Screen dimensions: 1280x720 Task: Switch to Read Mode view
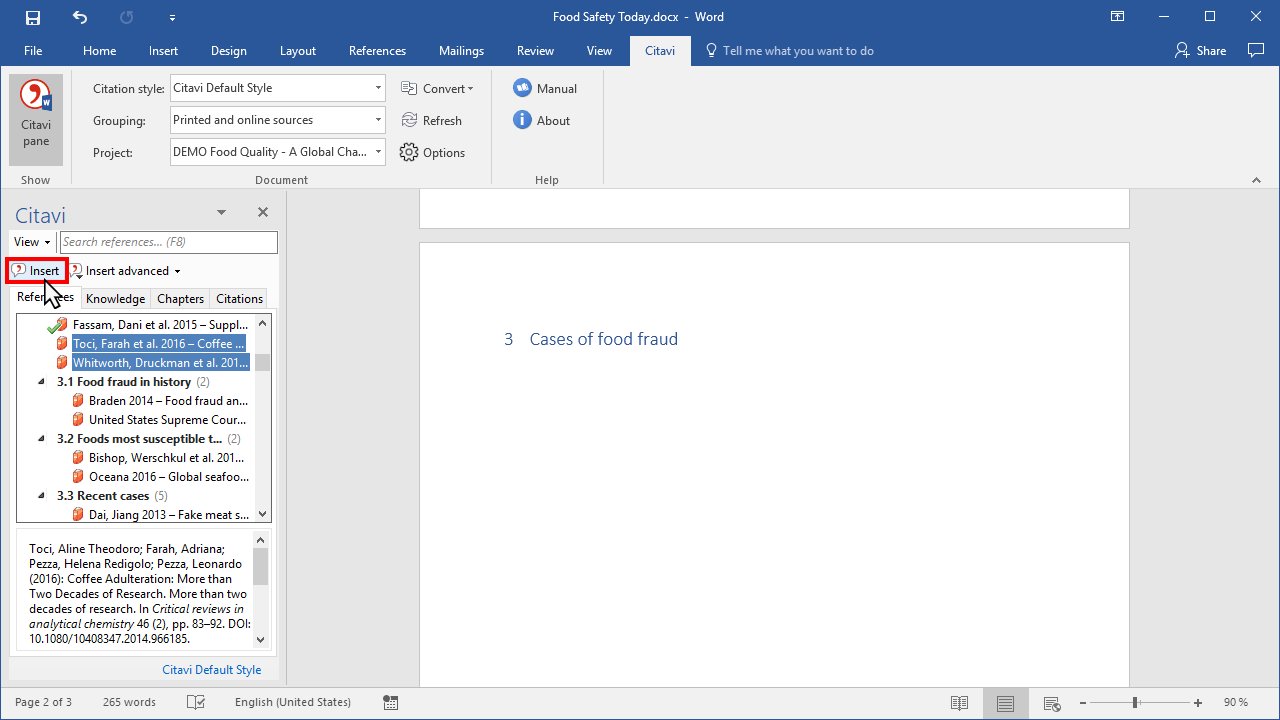tap(959, 703)
